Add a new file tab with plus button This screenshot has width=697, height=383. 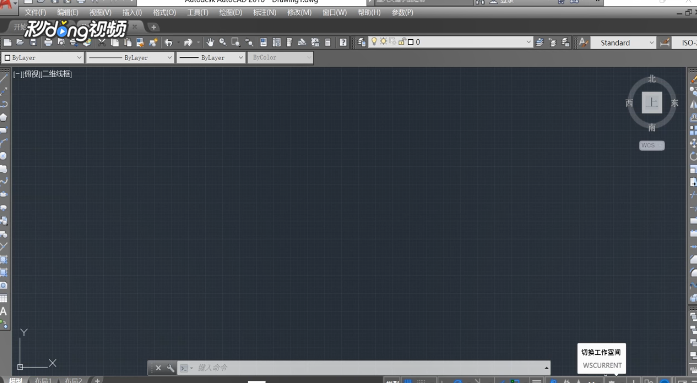153,27
